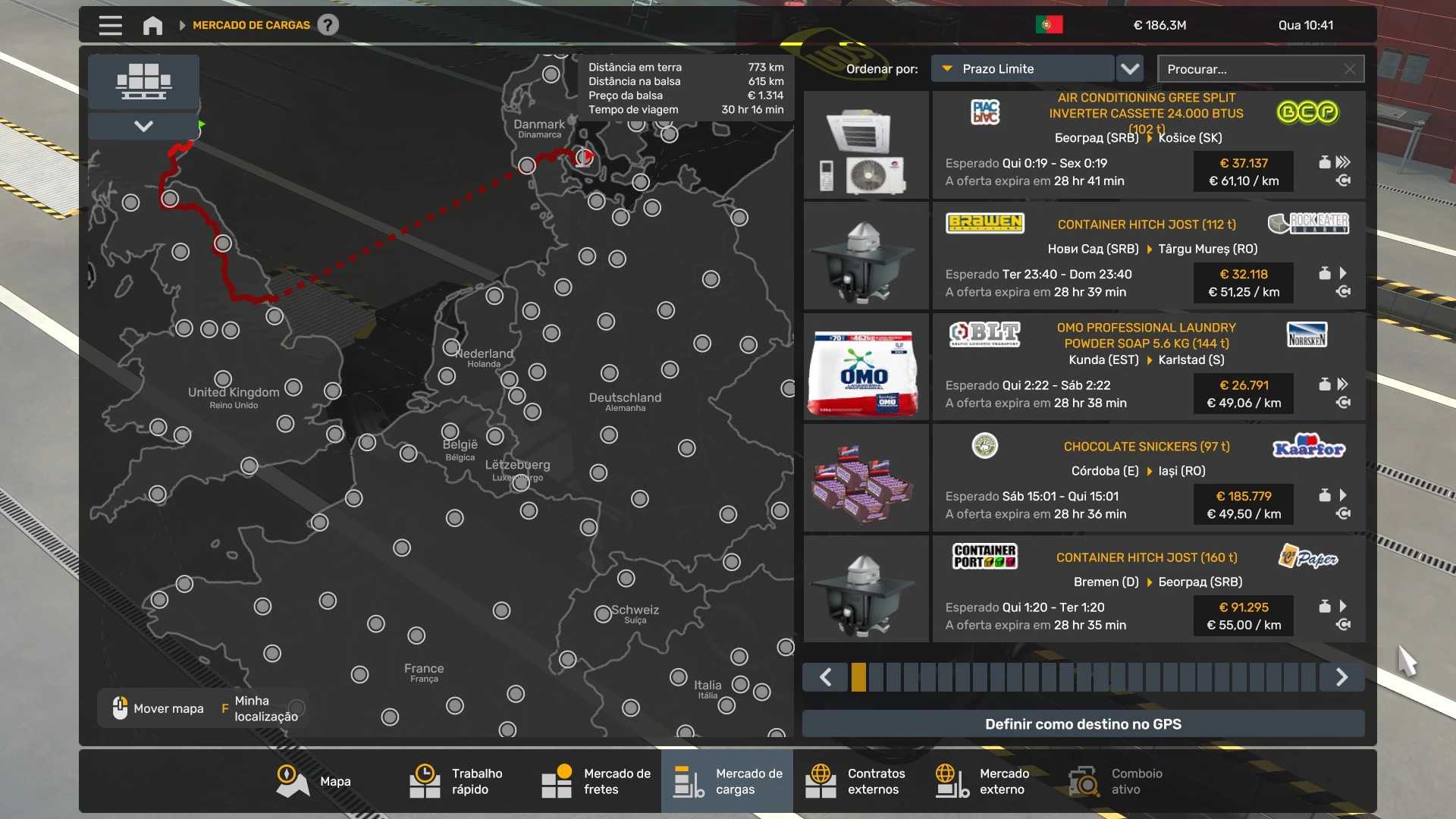Click the Portugal flag icon
1456x819 pixels.
(1049, 25)
